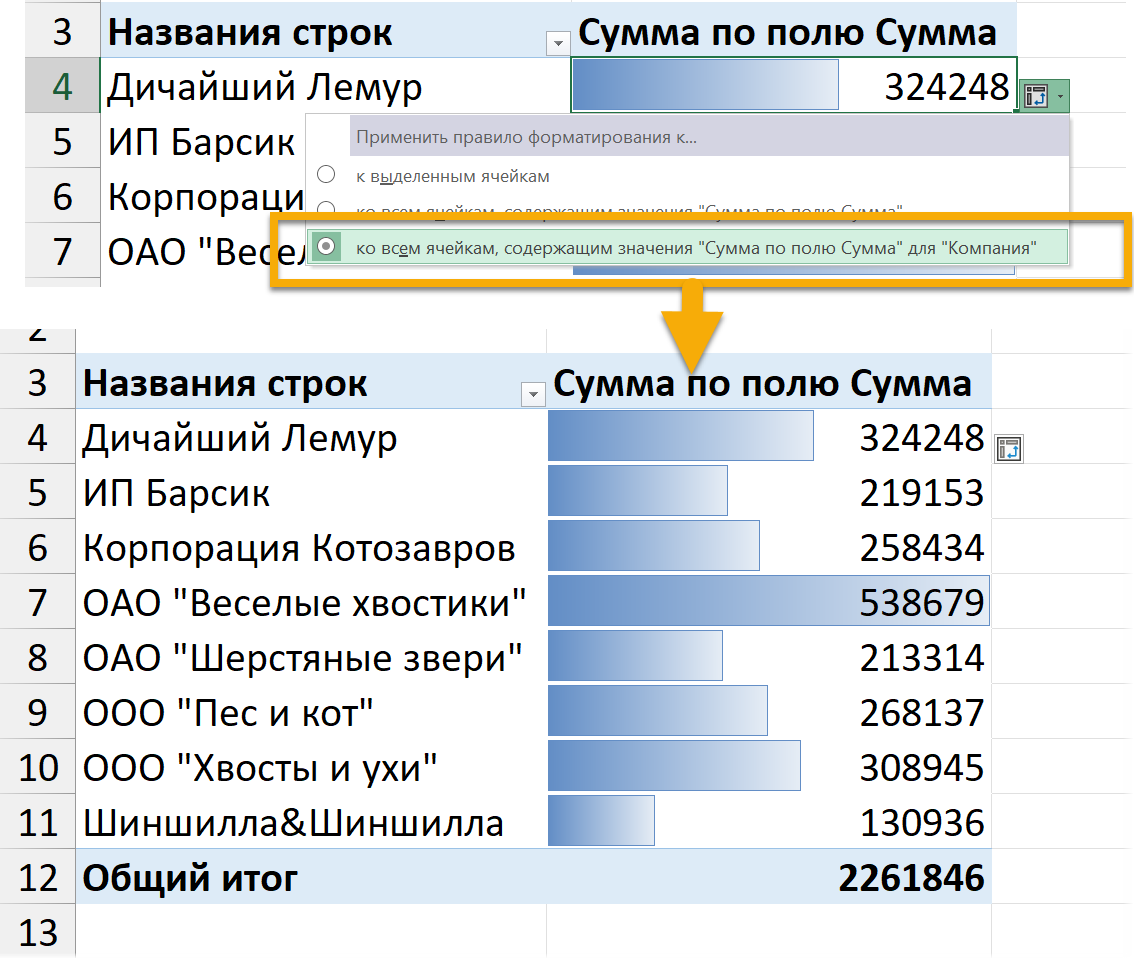
Task: Select cell 'ОАО "Веселые хвостики"'
Action: click(311, 602)
